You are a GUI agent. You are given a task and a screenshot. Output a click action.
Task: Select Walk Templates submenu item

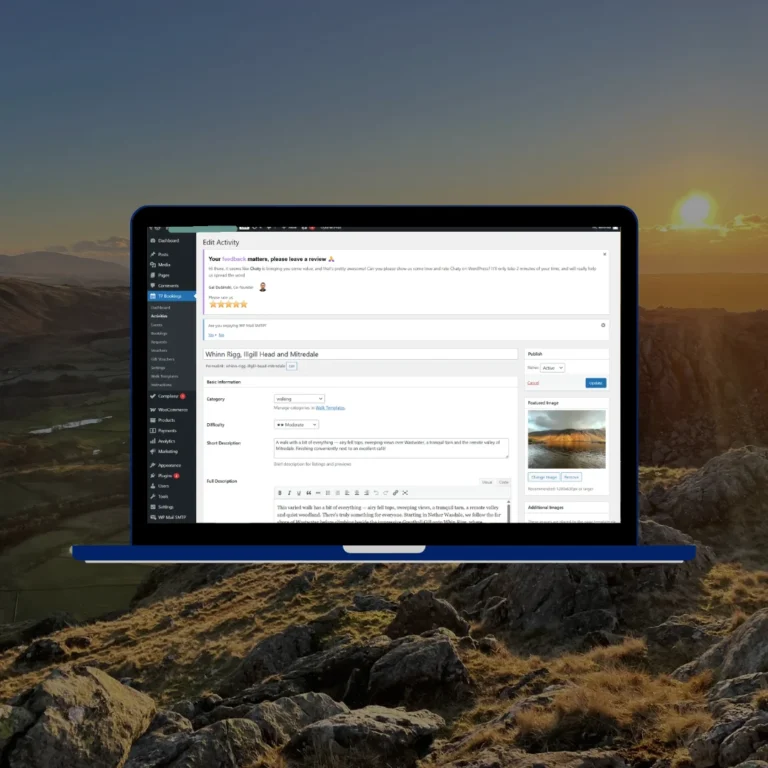point(165,376)
